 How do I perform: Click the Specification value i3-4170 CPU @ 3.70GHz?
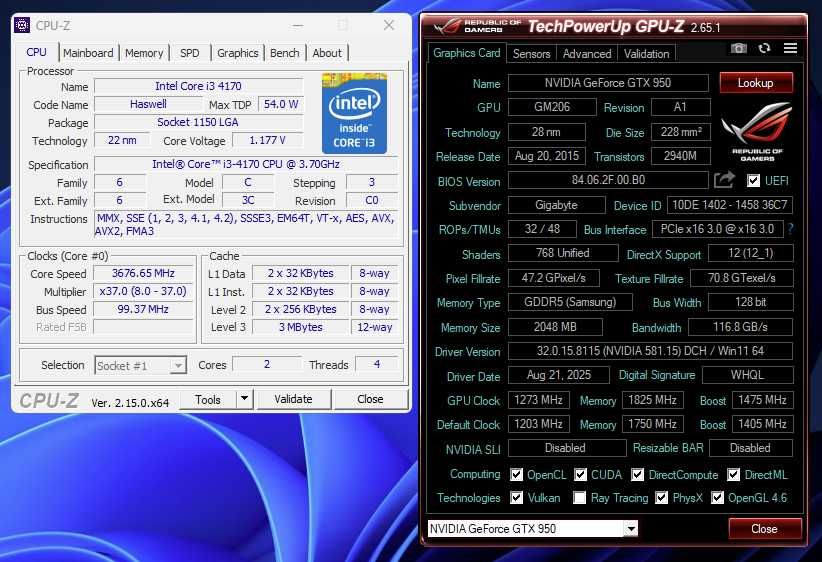point(246,164)
